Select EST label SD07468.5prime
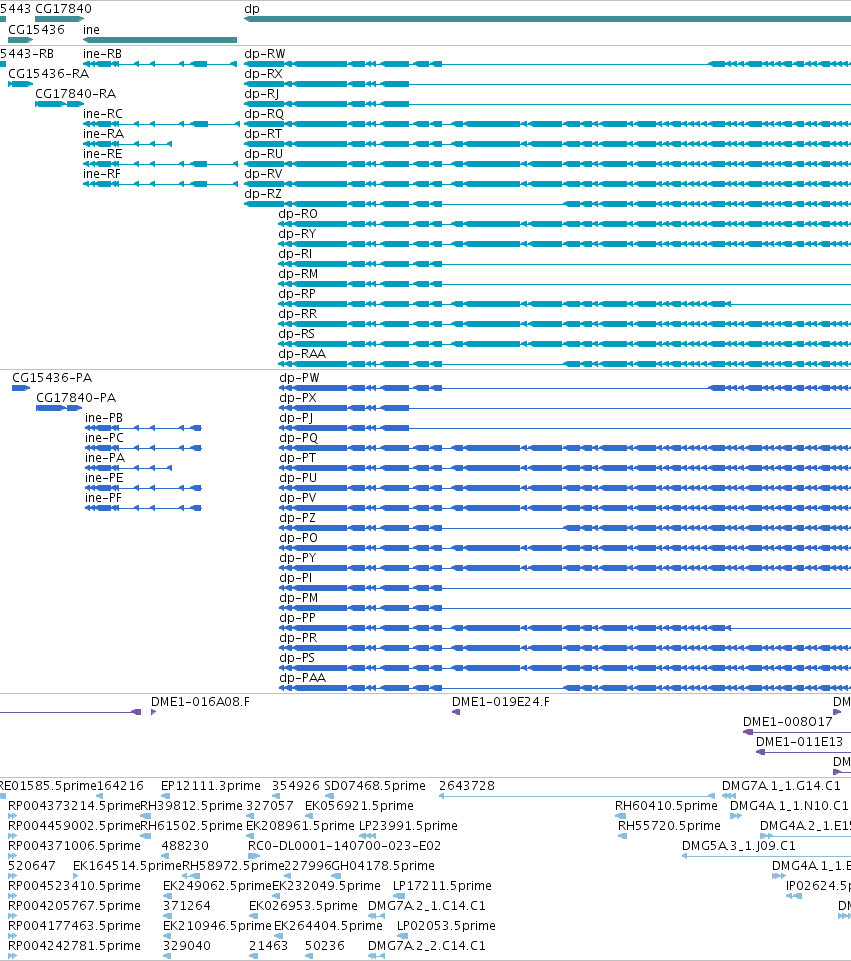Viewport: 851px width, 961px height. coord(374,786)
